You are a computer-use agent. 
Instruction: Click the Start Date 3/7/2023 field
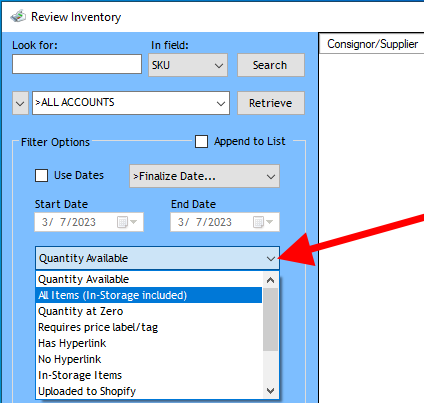tap(89, 222)
